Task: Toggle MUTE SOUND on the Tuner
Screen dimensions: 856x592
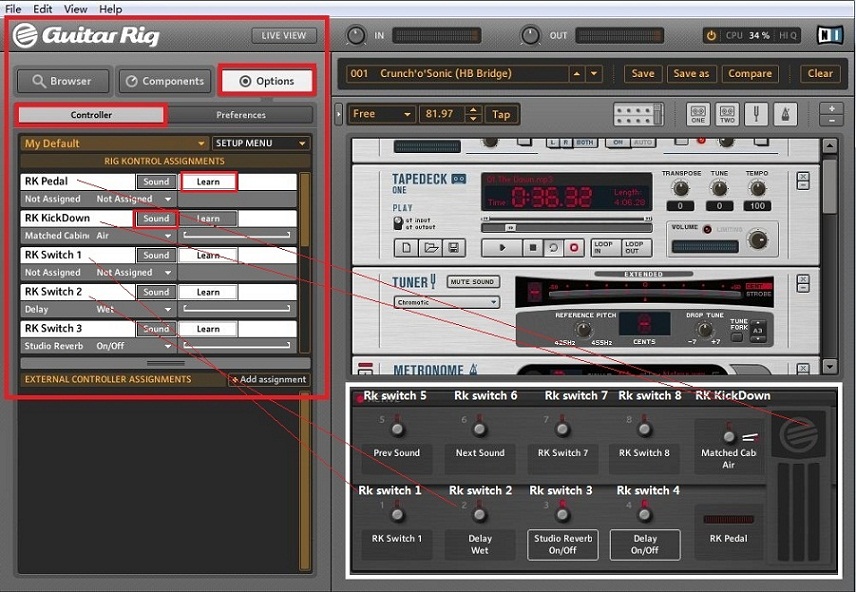Action: pyautogui.click(x=473, y=282)
